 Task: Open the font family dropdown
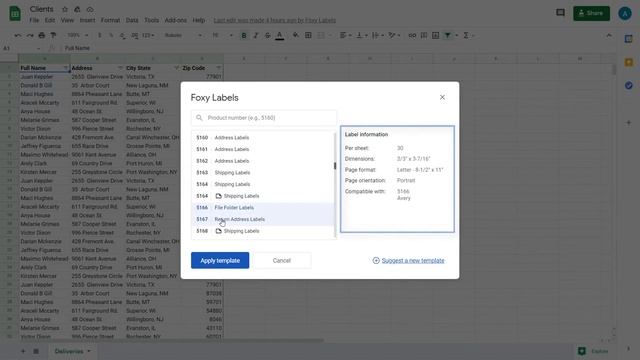[x=183, y=36]
